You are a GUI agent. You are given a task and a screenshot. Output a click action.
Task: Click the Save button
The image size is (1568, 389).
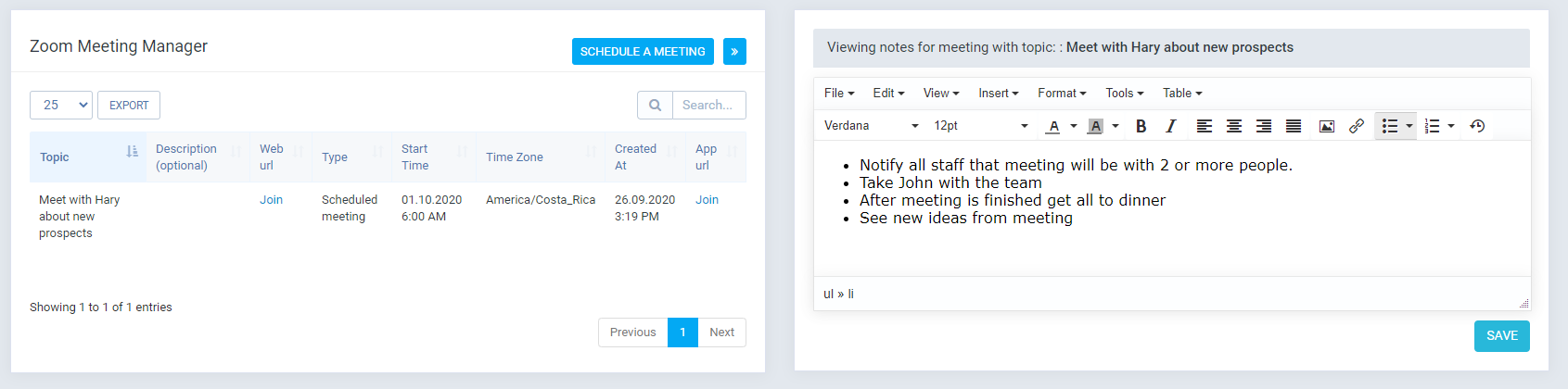click(x=1502, y=336)
